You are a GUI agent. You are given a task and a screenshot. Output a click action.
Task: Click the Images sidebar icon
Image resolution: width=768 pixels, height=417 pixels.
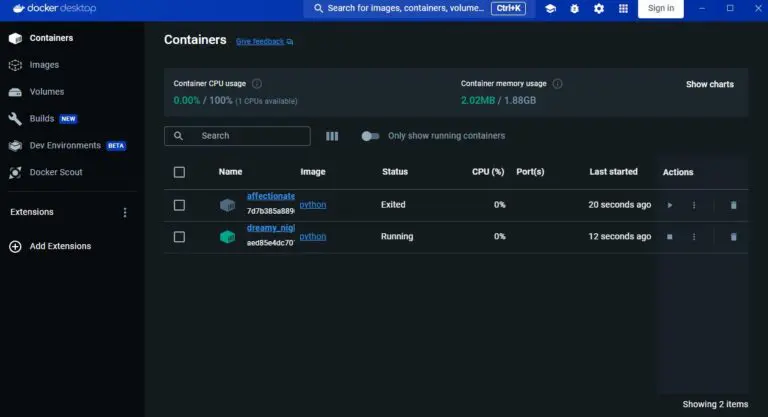tap(15, 65)
